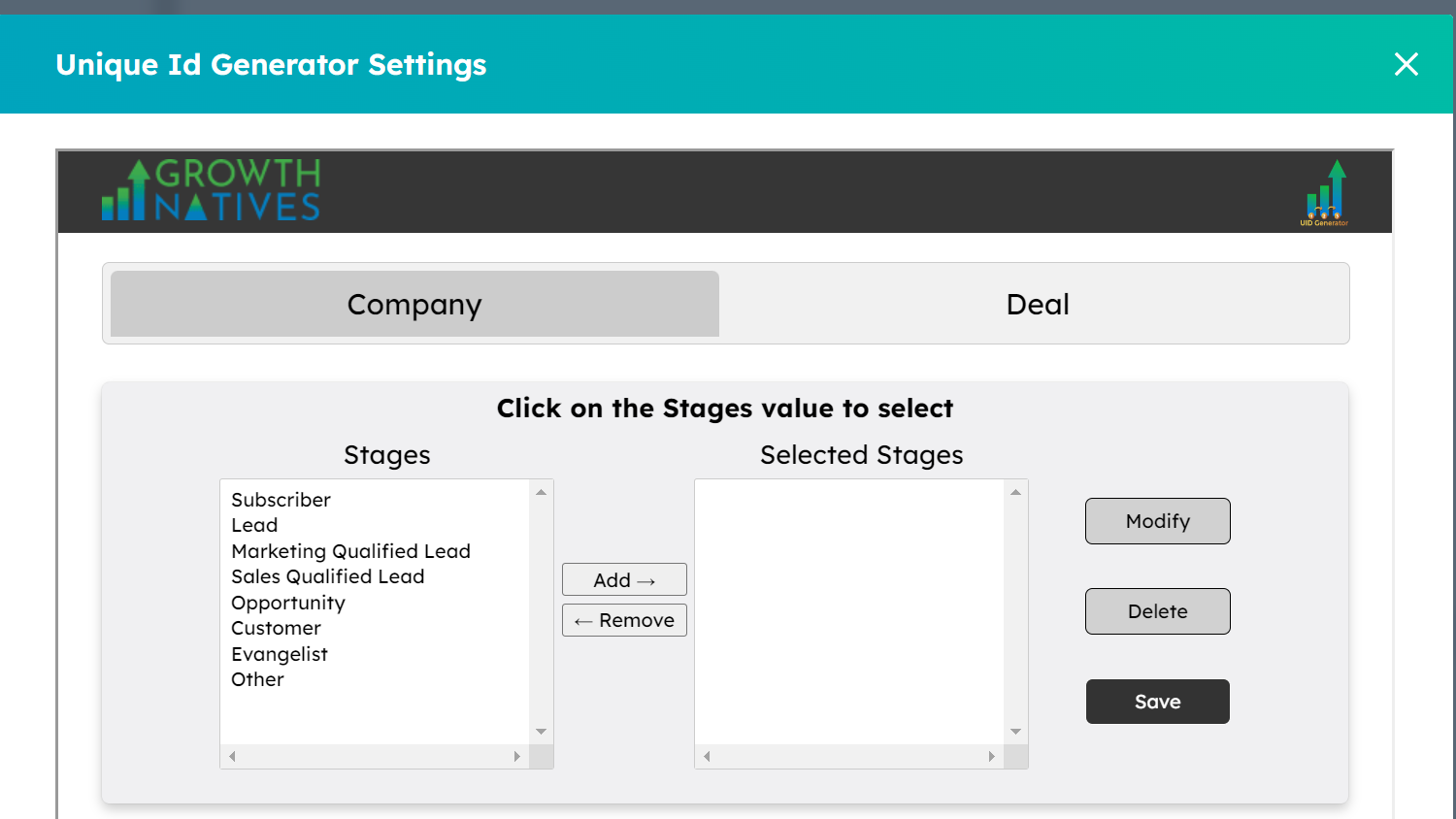
Task: Select the Marketing Qualified Lead stage
Action: [350, 551]
